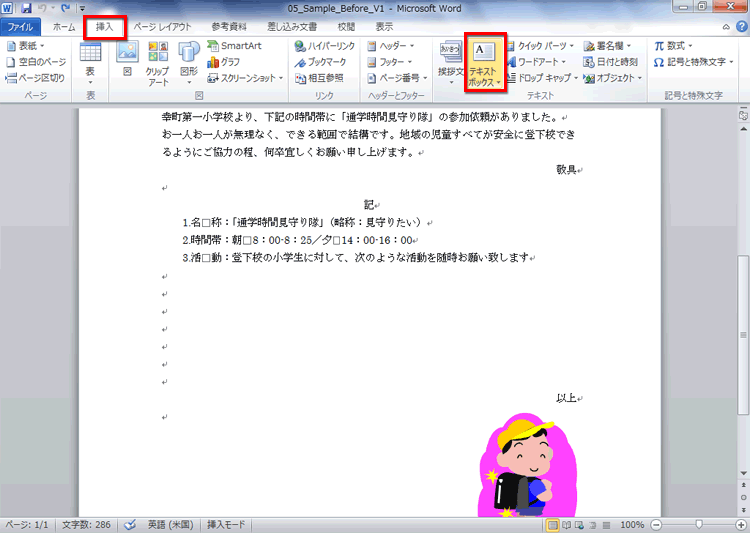This screenshot has height=533, width=750.
Task: Open 記号と特殊文字 symbol menu
Action: click(694, 62)
